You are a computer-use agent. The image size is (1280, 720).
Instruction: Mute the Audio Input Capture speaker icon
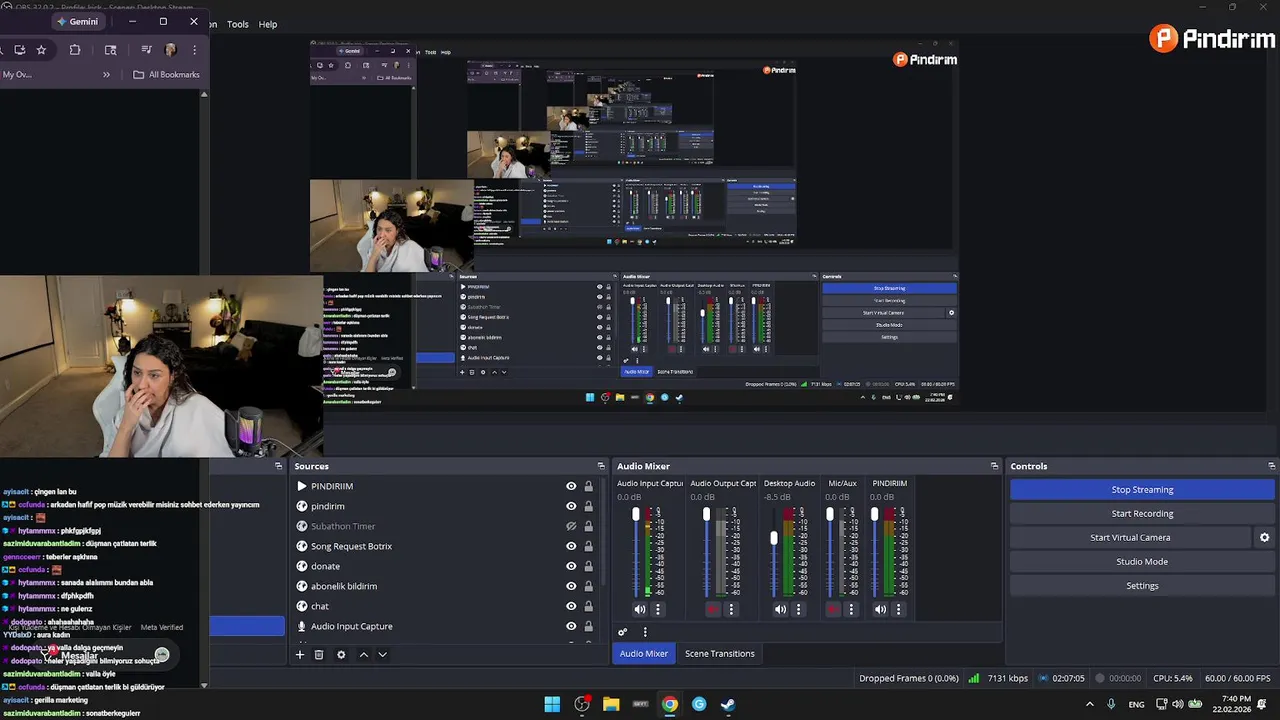(x=639, y=609)
